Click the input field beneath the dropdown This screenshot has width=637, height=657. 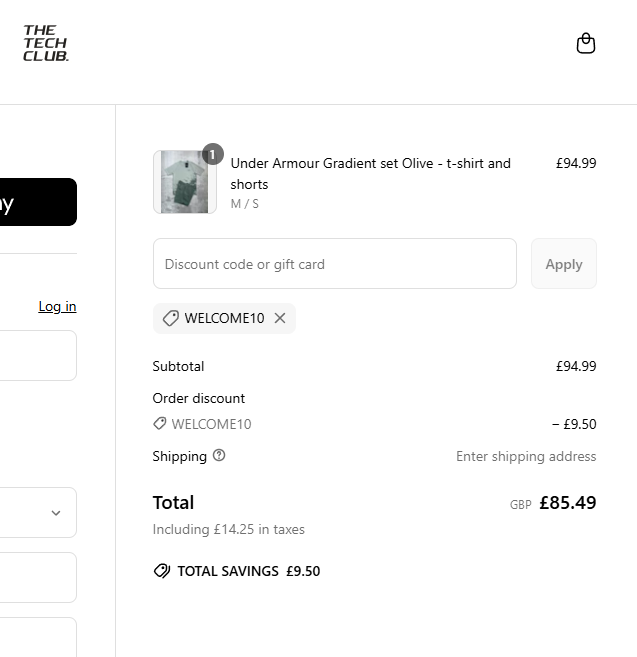(x=38, y=577)
